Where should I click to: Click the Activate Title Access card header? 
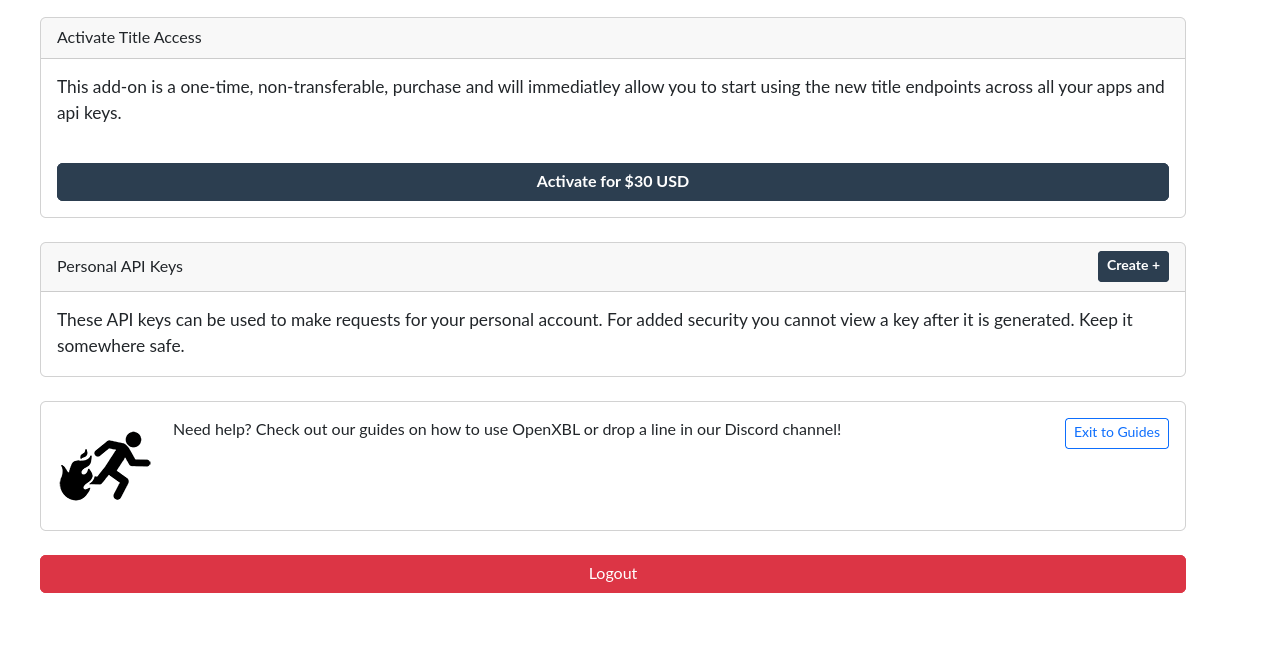(x=129, y=38)
